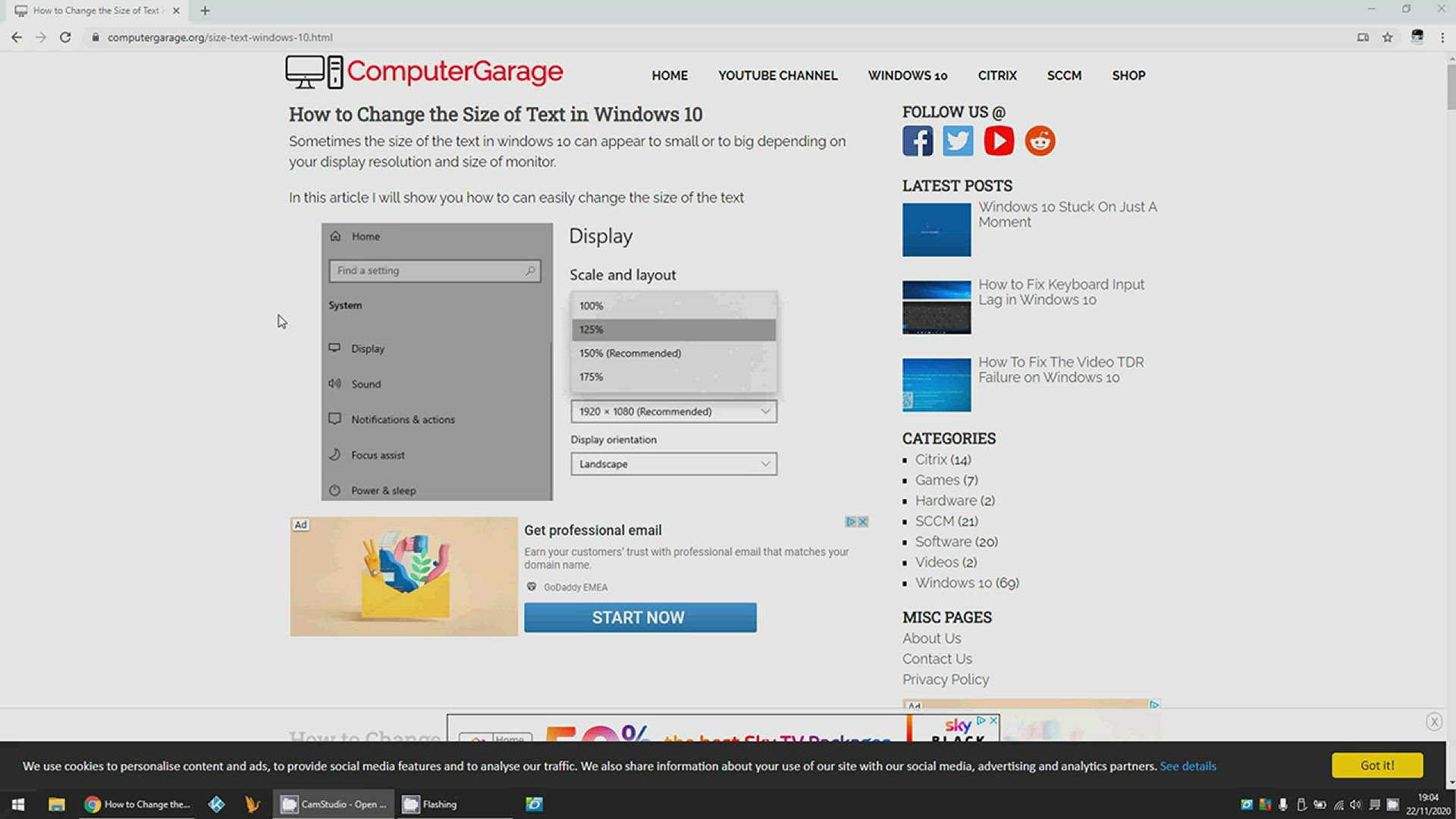Go back to previous page in browser
This screenshot has width=1456, height=819.
(17, 37)
